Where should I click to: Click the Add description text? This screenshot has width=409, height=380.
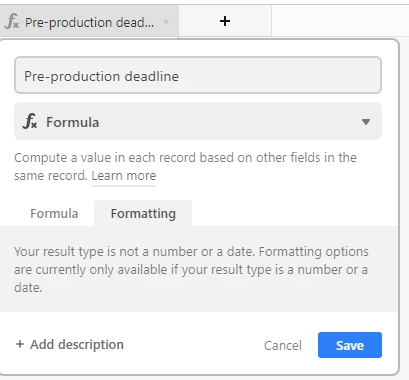coord(77,344)
